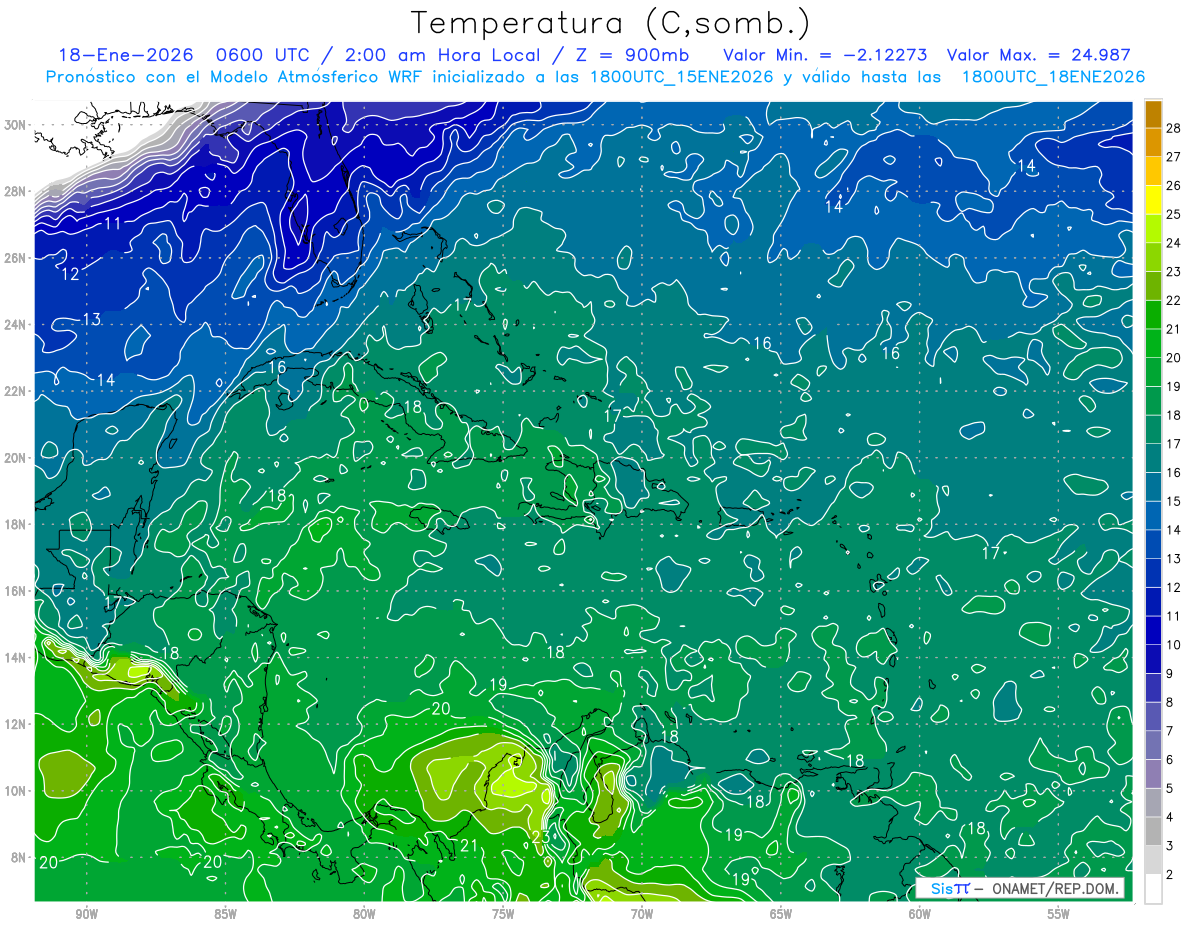Click the dark orange swatch atop the legend
This screenshot has height=927, width=1200.
pyautogui.click(x=1153, y=114)
